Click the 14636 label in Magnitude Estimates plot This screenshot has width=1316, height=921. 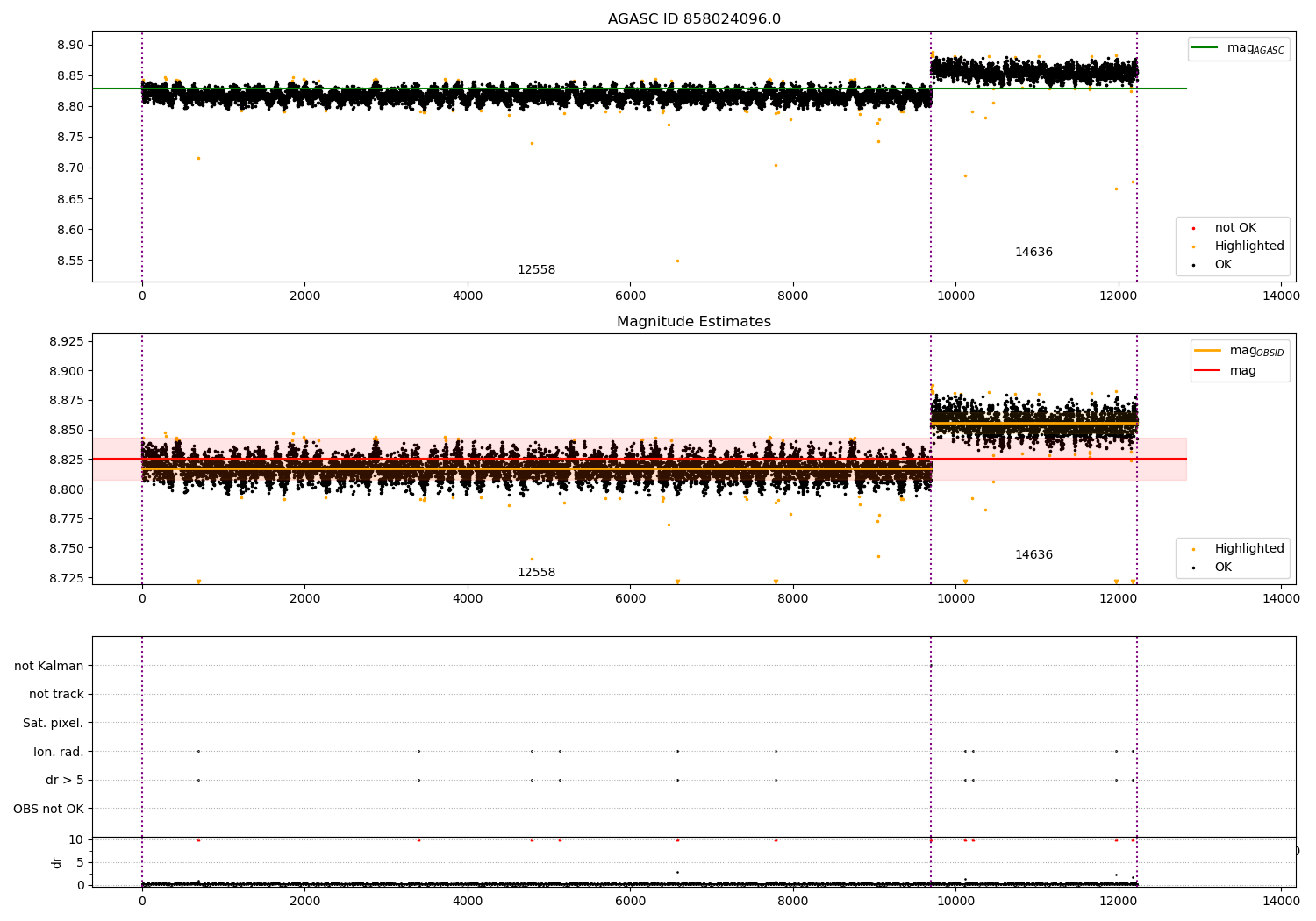click(x=1033, y=555)
